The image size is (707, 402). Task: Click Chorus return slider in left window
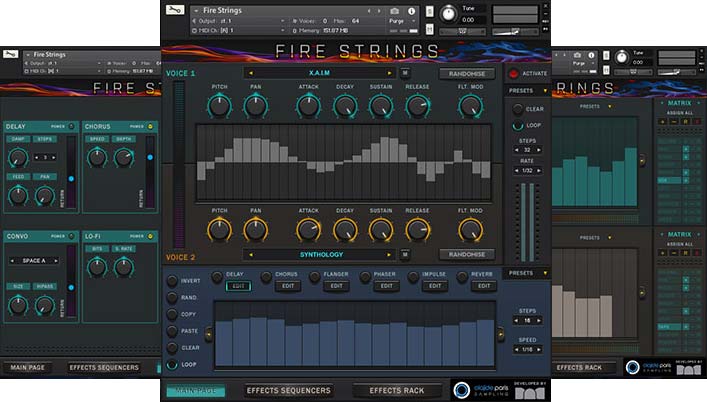150,172
